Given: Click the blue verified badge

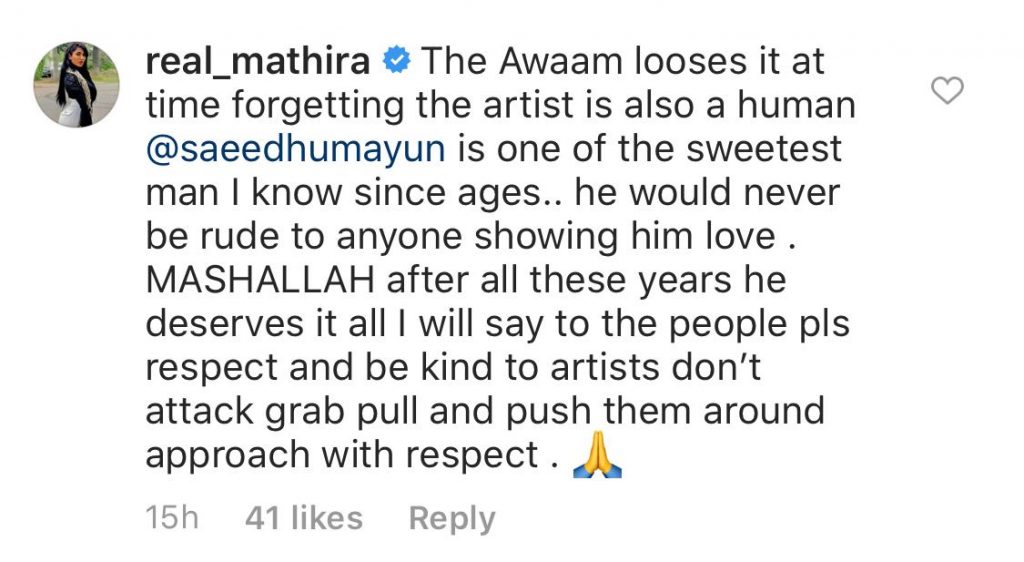Looking at the screenshot, I should click(x=396, y=61).
